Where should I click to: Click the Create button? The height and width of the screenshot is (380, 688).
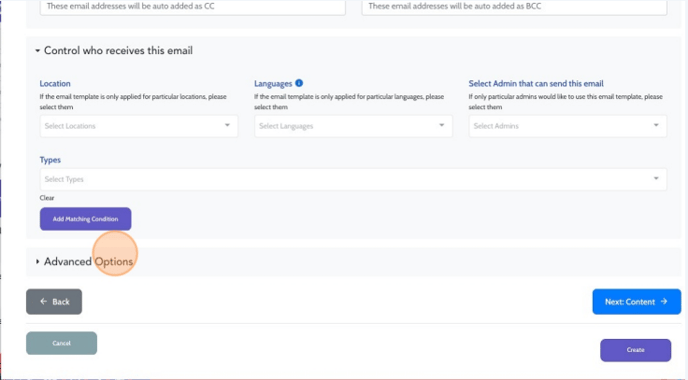click(x=635, y=350)
